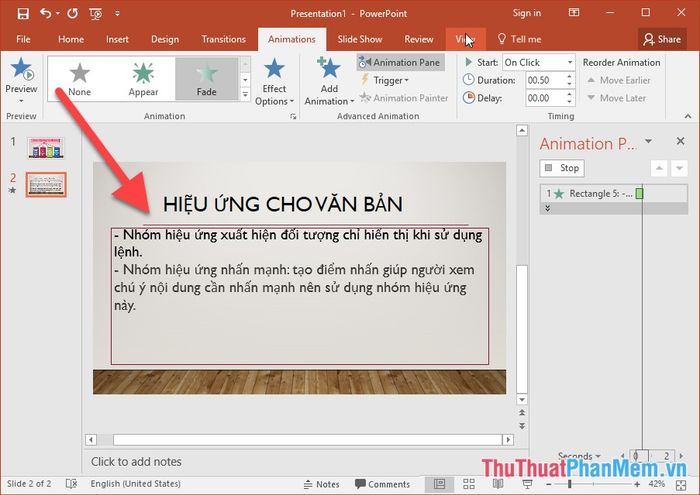Open the Design tab

pyautogui.click(x=165, y=39)
